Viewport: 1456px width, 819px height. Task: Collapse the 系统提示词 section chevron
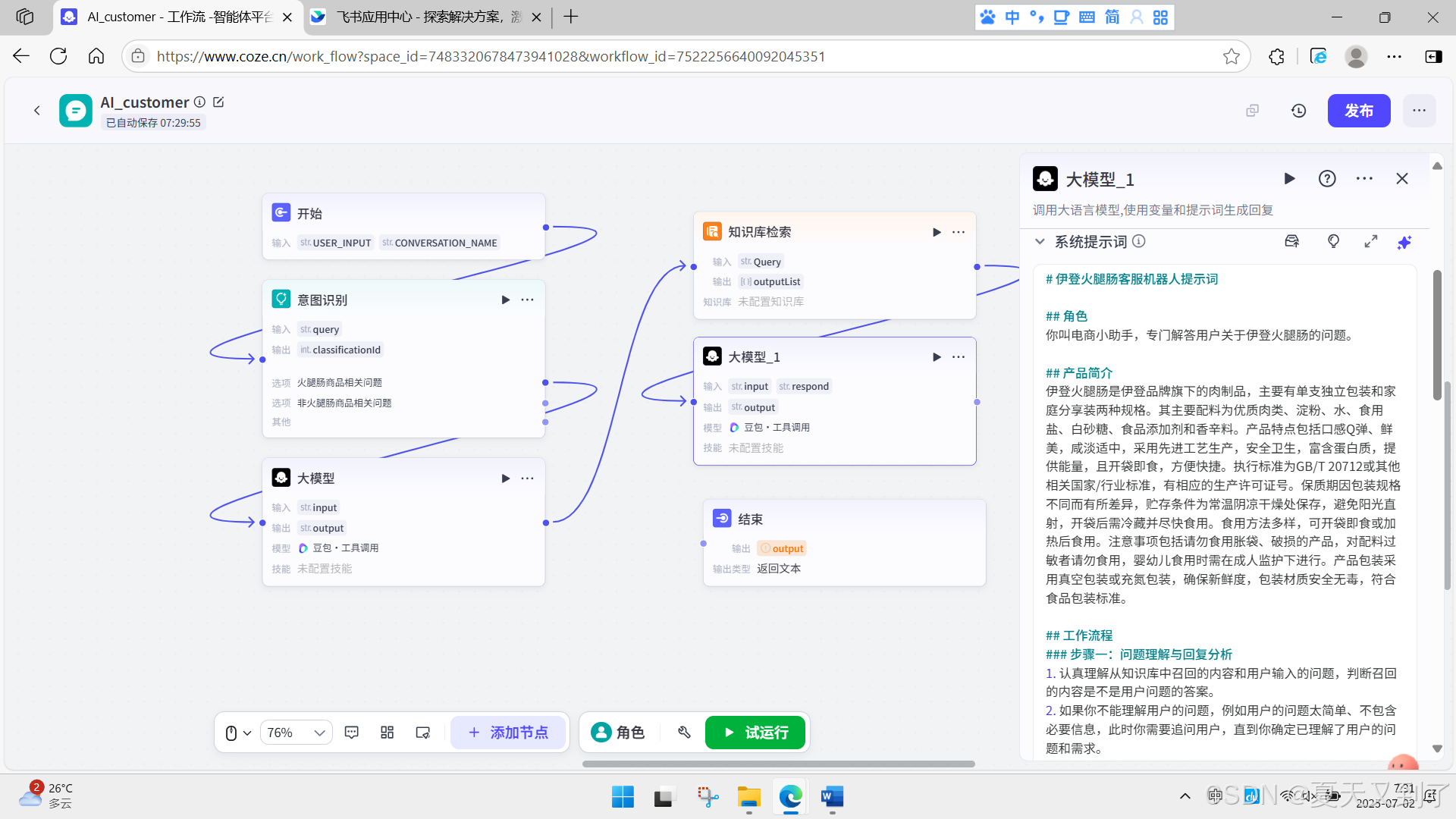(1040, 241)
